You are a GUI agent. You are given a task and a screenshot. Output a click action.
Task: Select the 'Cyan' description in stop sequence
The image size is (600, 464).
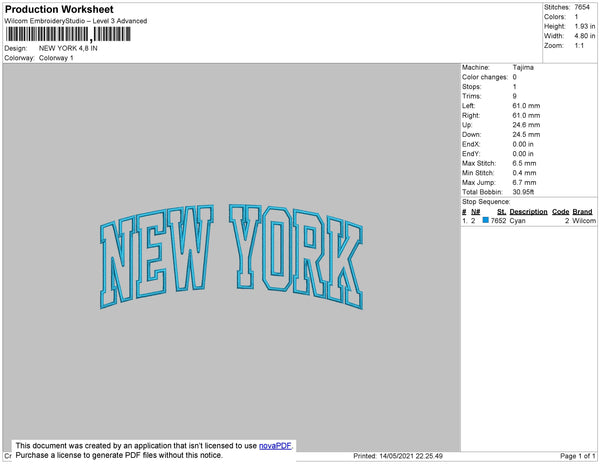coord(517,221)
